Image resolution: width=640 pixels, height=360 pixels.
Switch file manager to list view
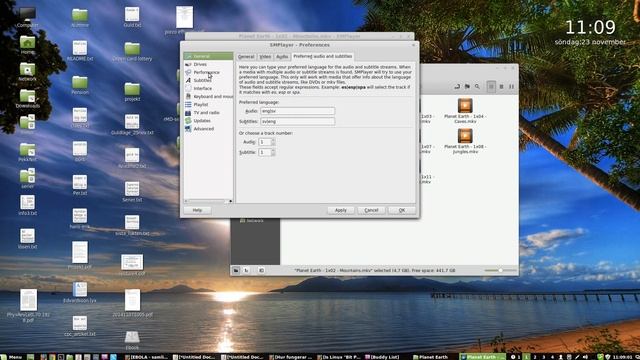tap(502, 87)
